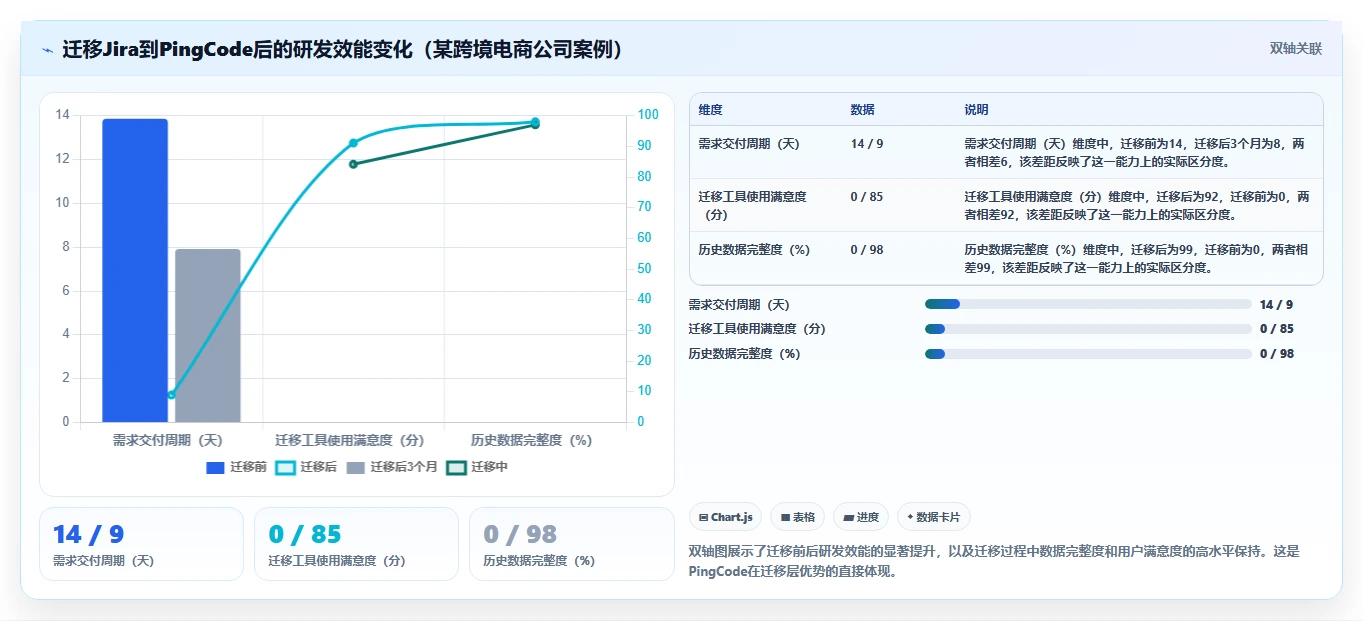Click the 双轴关联 tag
The image size is (1363, 621).
tap(1296, 49)
